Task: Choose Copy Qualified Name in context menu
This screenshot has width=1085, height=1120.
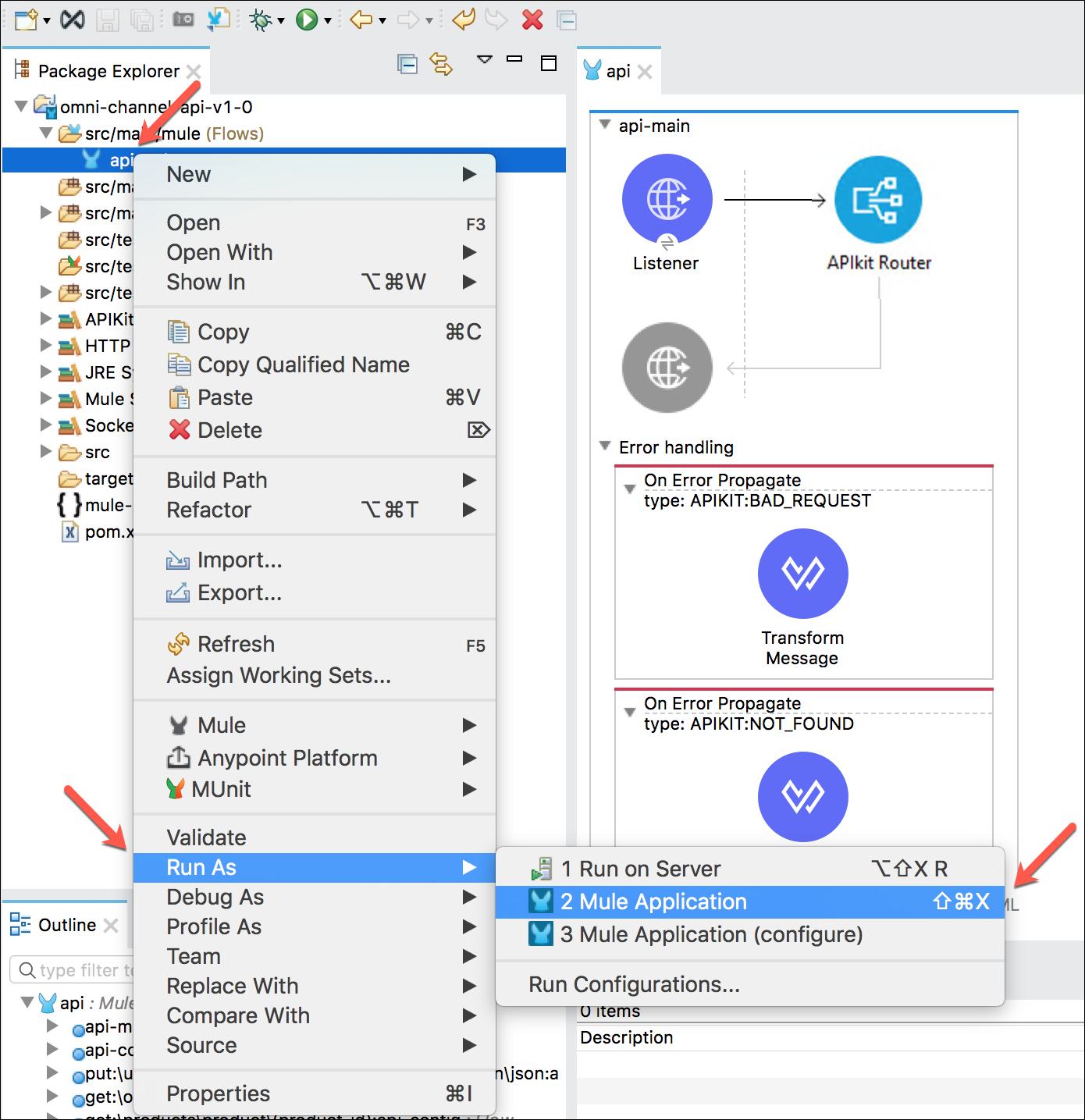Action: [315, 364]
